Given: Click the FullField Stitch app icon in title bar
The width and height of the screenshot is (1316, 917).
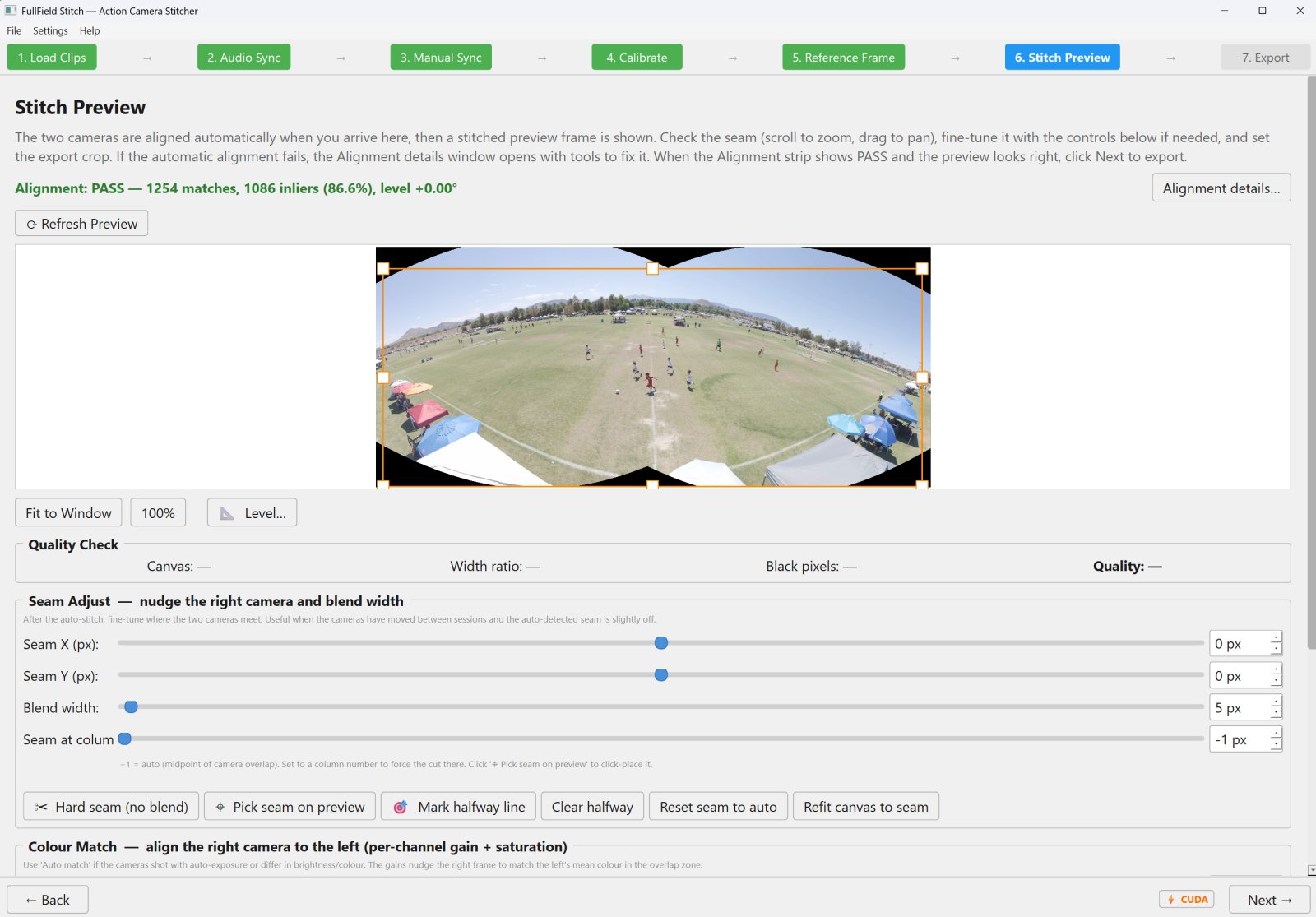Looking at the screenshot, I should click(11, 11).
